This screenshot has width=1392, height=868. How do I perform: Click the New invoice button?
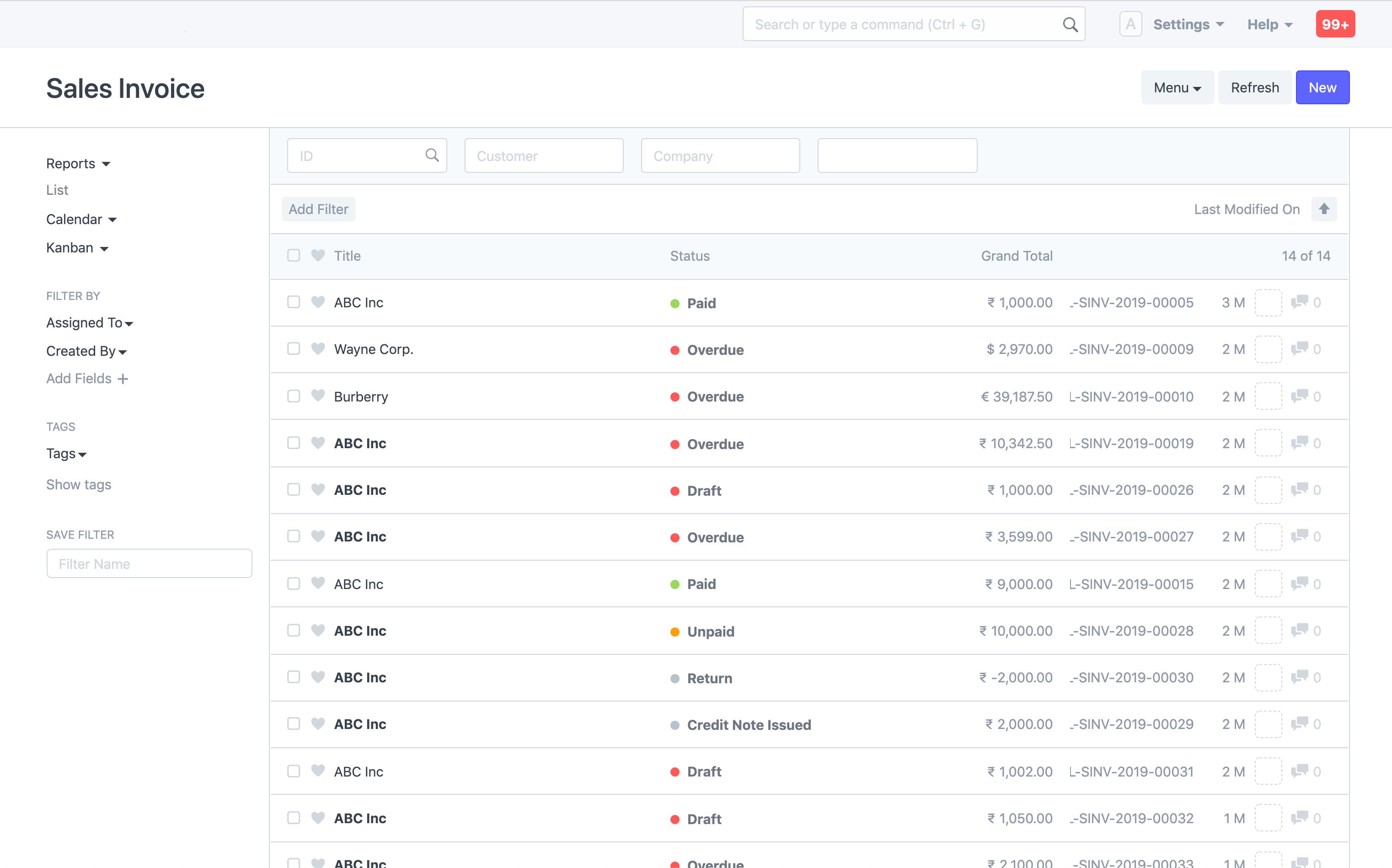tap(1322, 88)
